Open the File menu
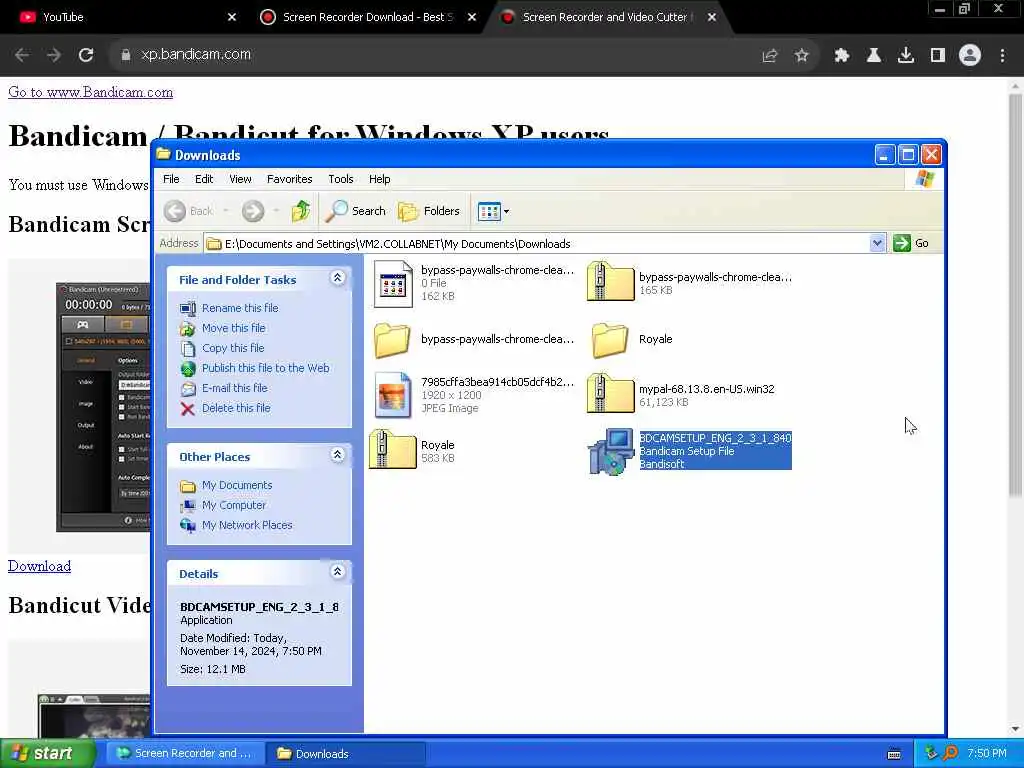Image resolution: width=1024 pixels, height=768 pixels. 171,179
